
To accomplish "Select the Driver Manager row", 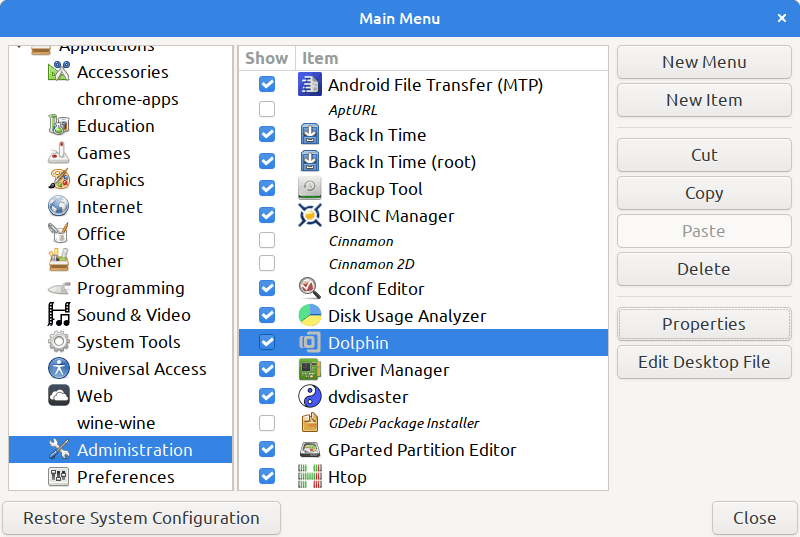I will [423, 370].
